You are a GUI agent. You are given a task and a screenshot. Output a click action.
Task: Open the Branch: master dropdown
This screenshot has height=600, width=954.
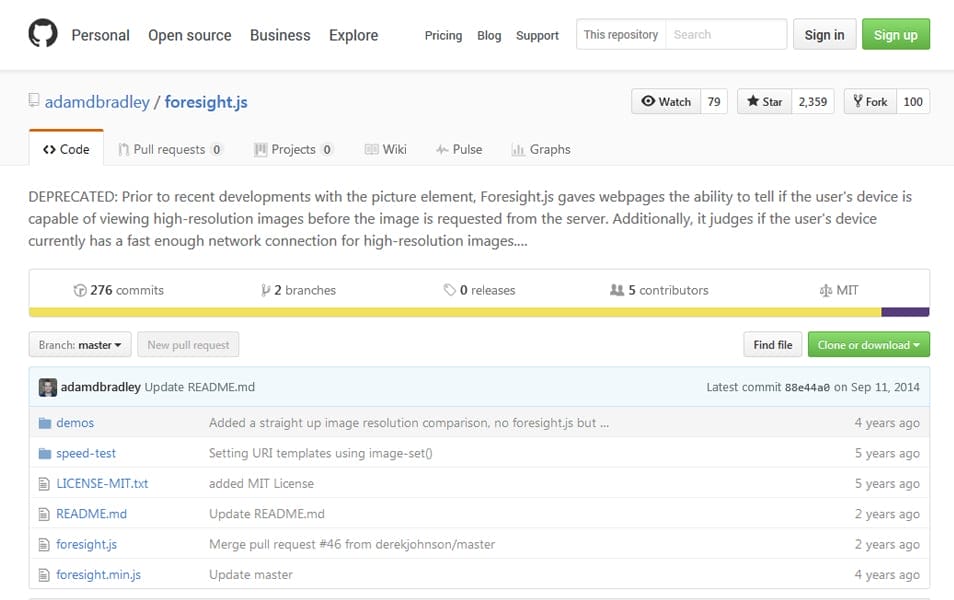79,344
